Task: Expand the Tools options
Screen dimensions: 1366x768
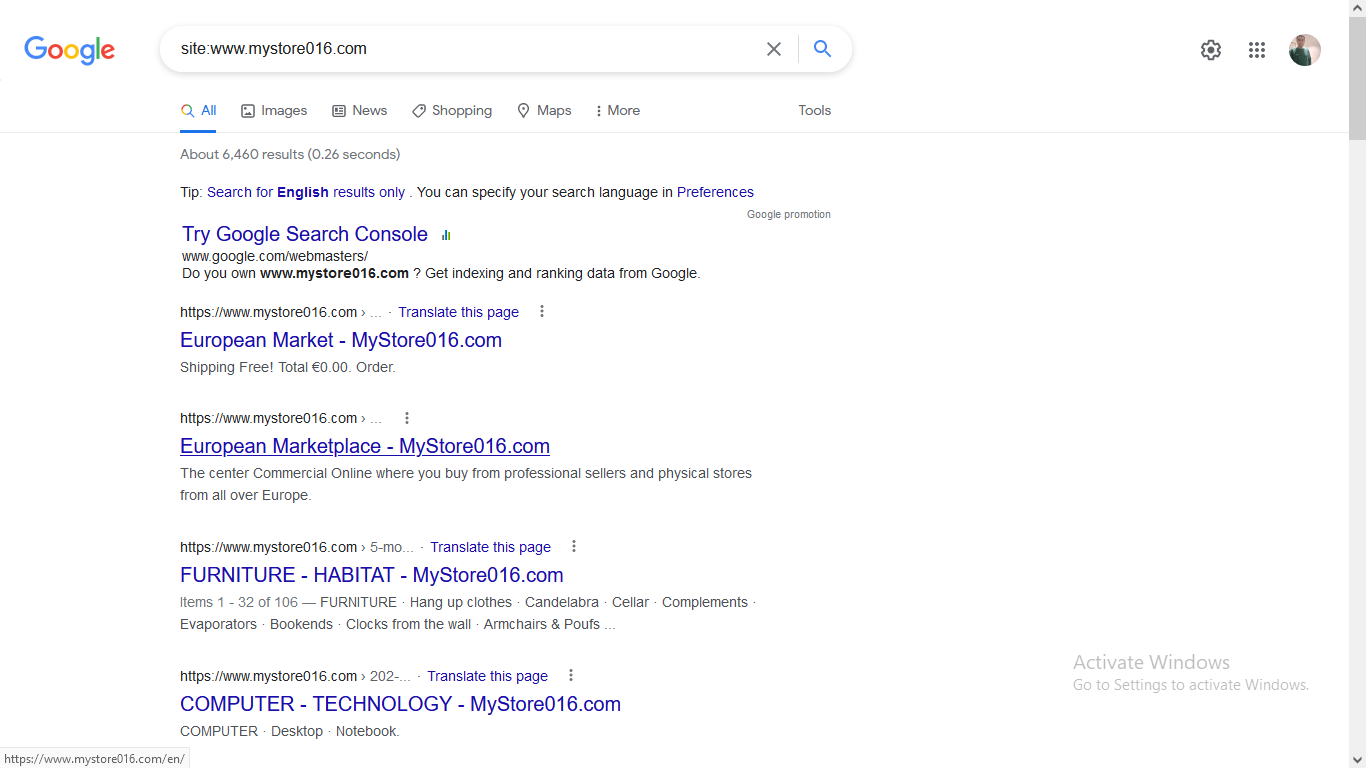Action: (x=814, y=110)
